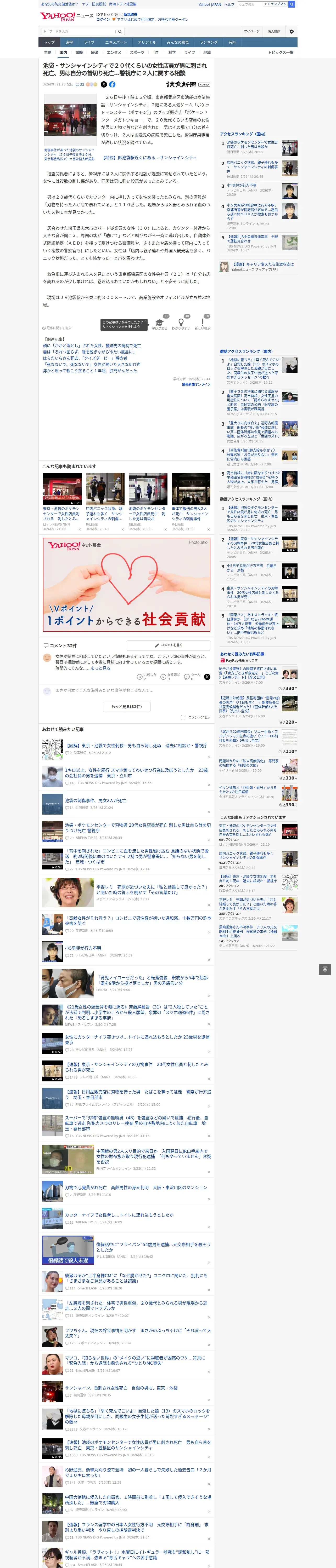Open the 地域 category tab

coord(207,52)
